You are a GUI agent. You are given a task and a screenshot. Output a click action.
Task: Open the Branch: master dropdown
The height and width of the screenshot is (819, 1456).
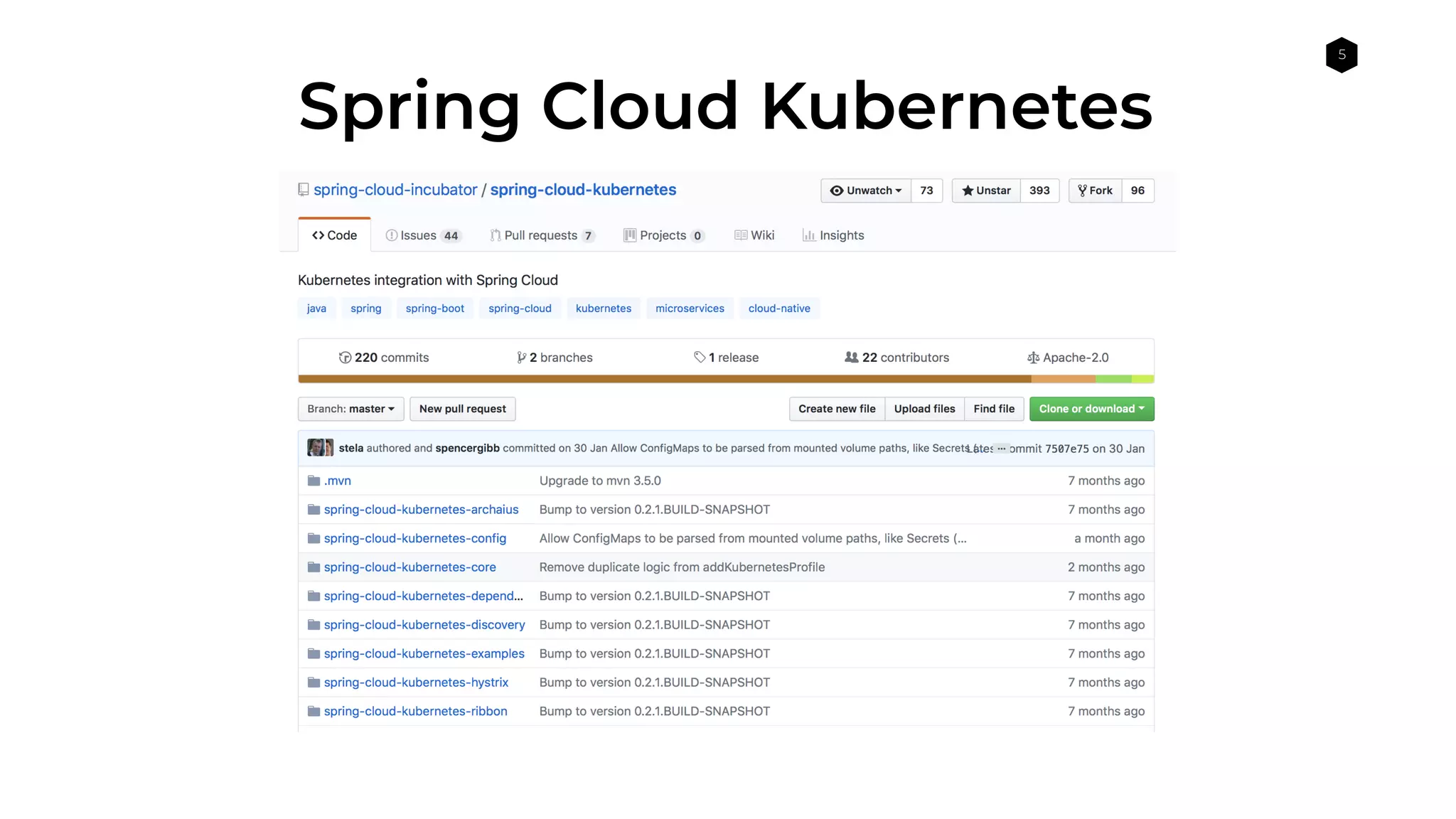pos(351,409)
